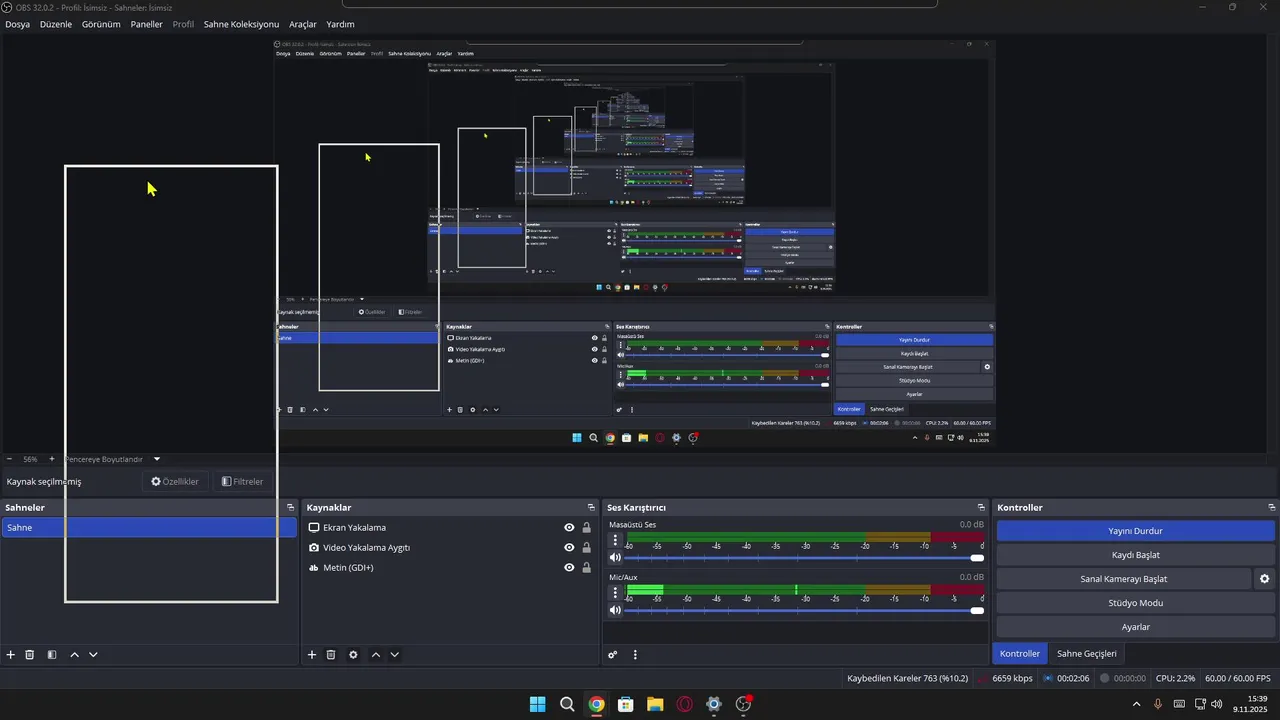Delete selected source in Kaynaklar toolbar

click(331, 655)
